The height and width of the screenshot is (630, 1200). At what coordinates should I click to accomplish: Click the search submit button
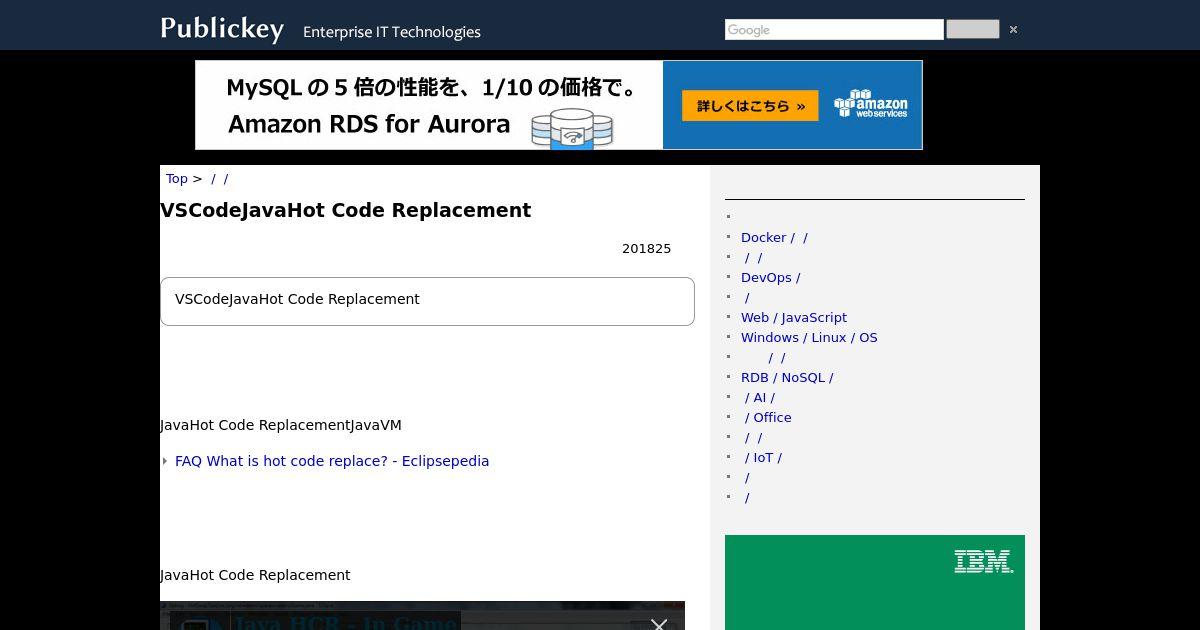point(973,29)
